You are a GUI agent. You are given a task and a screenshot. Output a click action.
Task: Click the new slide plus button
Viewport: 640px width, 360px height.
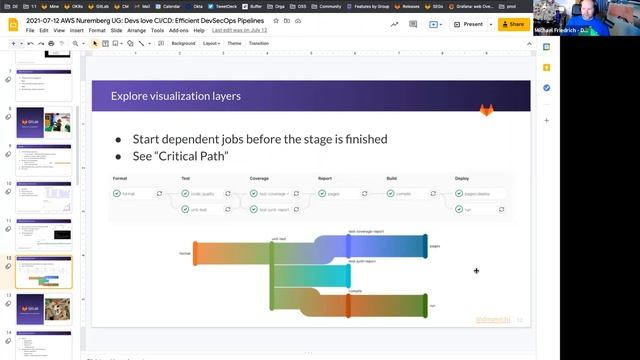[x=13, y=43]
